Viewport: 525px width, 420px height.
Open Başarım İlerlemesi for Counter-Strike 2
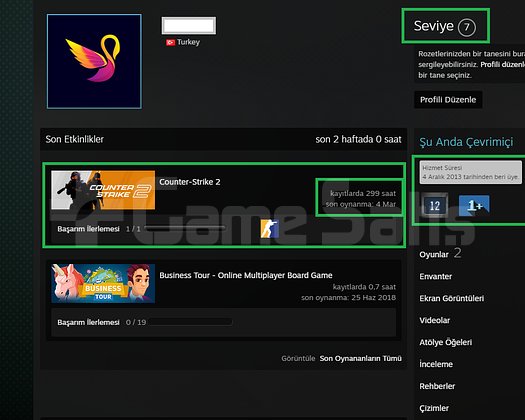pyautogui.click(x=88, y=229)
